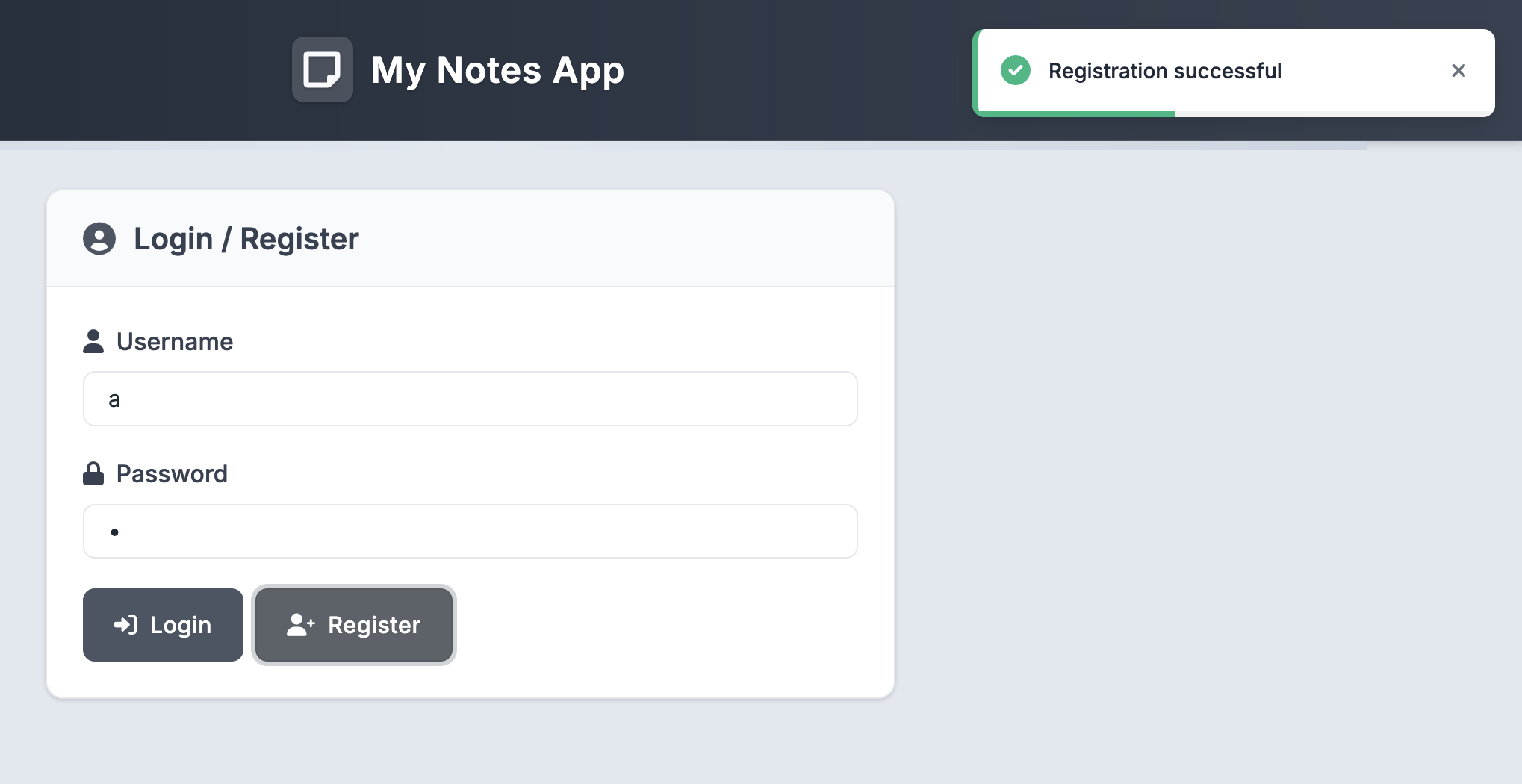
Task: Click the My Notes App title
Action: (497, 70)
